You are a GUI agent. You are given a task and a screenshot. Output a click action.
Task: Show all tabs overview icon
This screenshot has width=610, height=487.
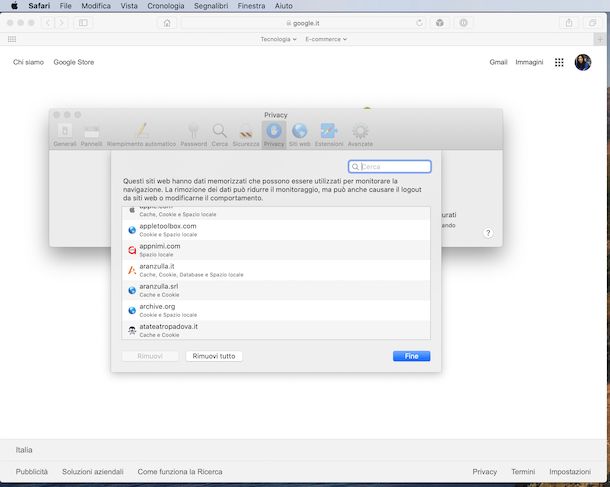tap(592, 23)
